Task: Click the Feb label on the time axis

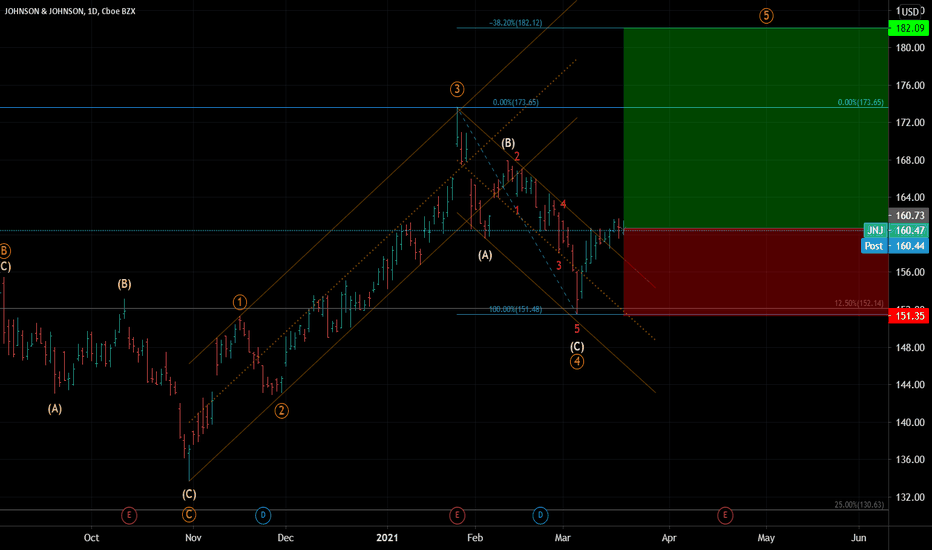Action: pyautogui.click(x=475, y=538)
